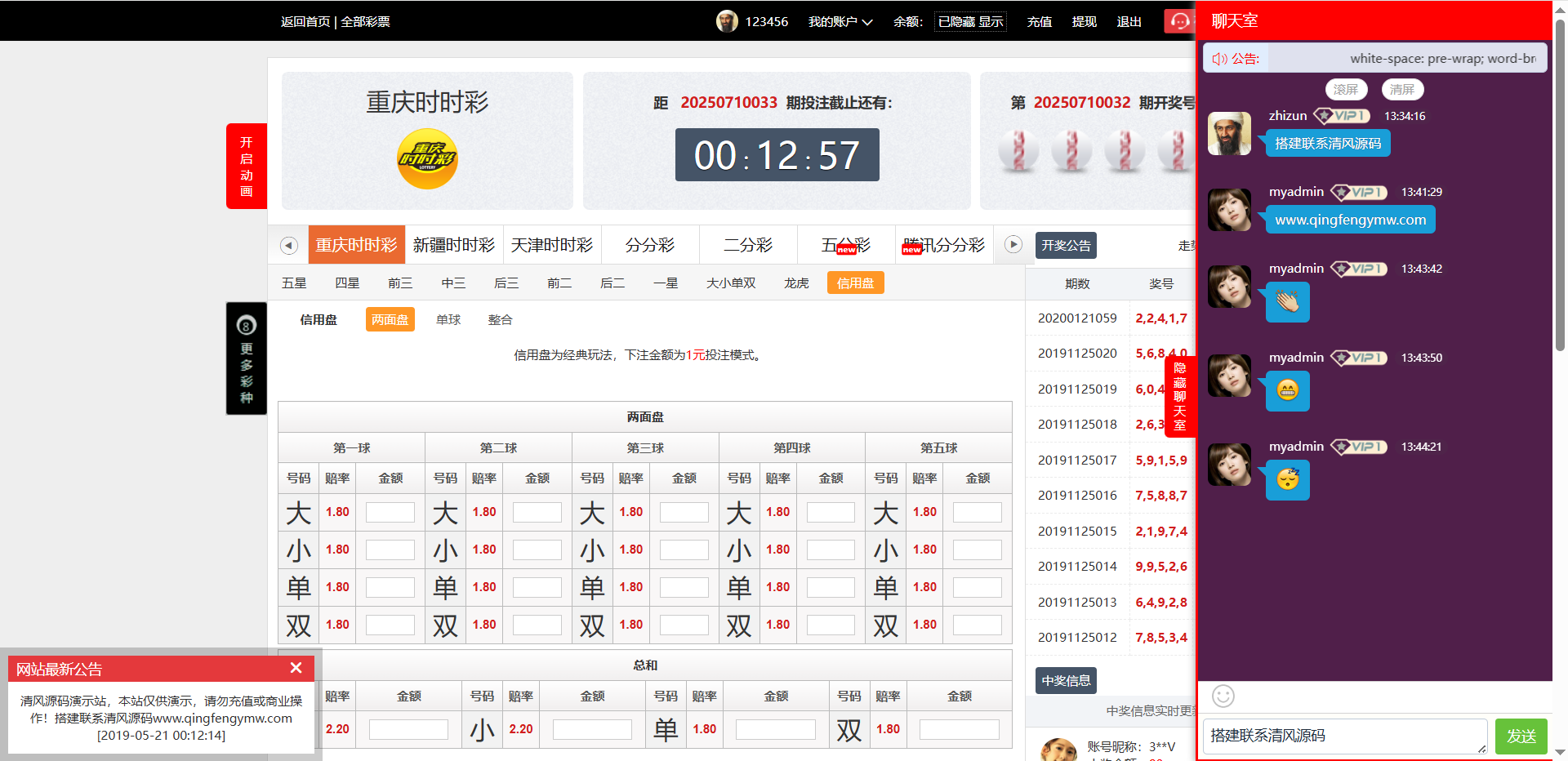The width and height of the screenshot is (1568, 761).
Task: Click the user avatar next to 123456
Action: click(x=726, y=21)
